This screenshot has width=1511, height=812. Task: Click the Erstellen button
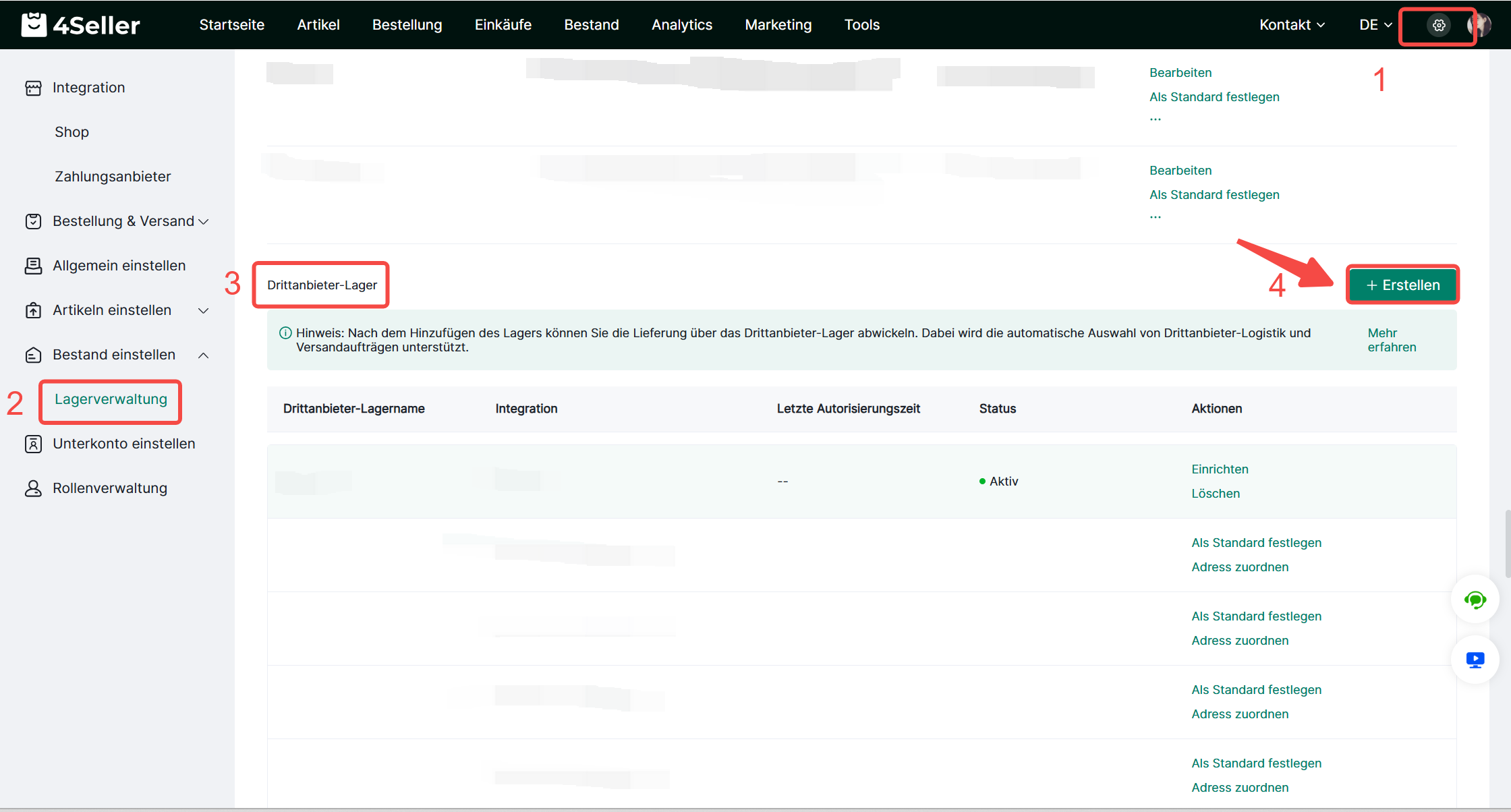(1402, 285)
